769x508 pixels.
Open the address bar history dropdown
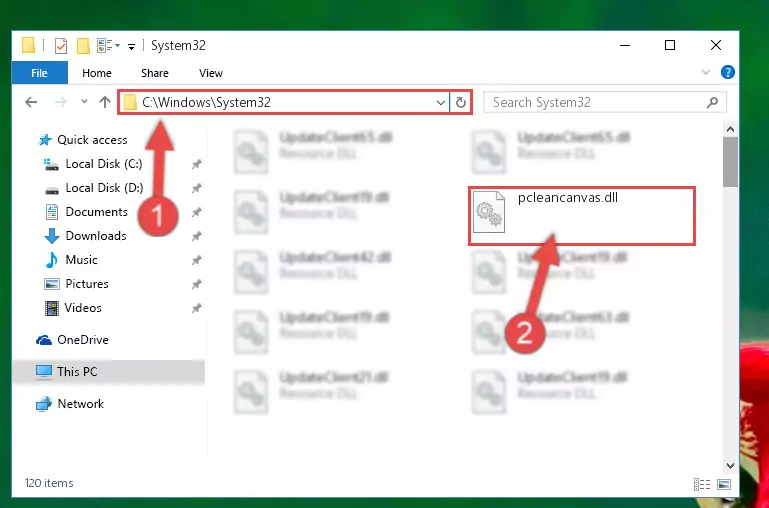pyautogui.click(x=440, y=102)
